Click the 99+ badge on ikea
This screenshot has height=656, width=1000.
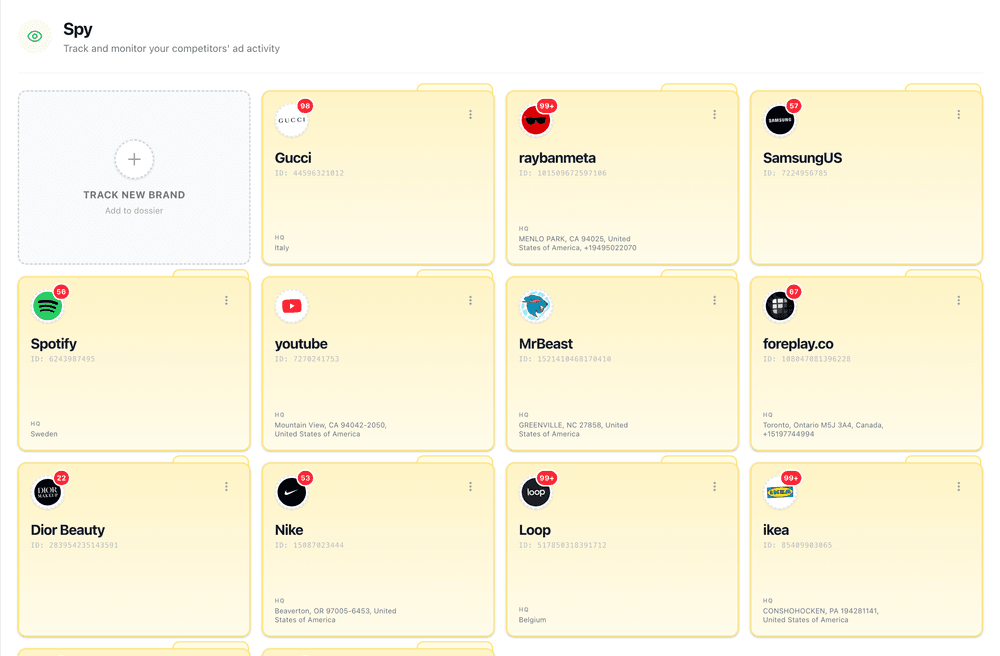791,478
